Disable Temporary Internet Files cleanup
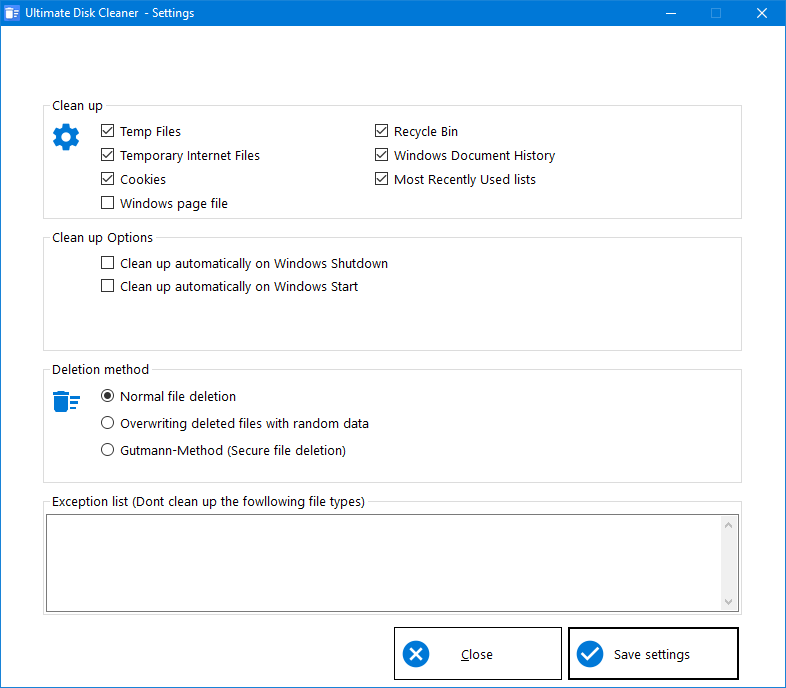The image size is (786, 688). click(x=108, y=155)
